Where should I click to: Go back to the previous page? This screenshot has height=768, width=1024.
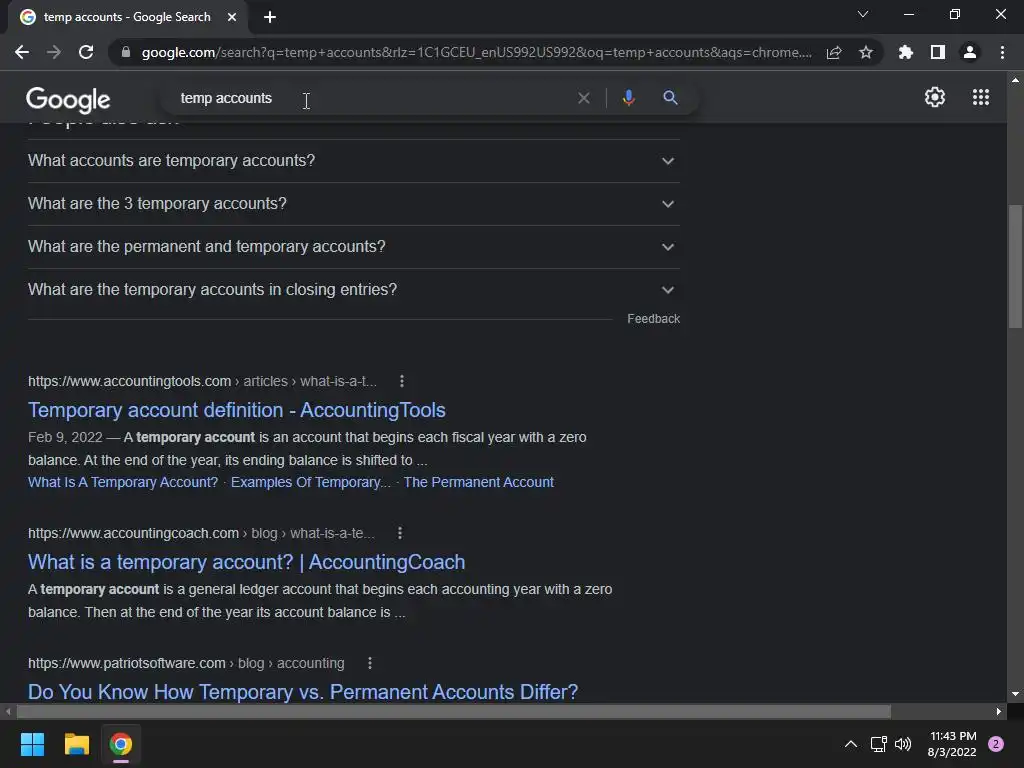[22, 52]
